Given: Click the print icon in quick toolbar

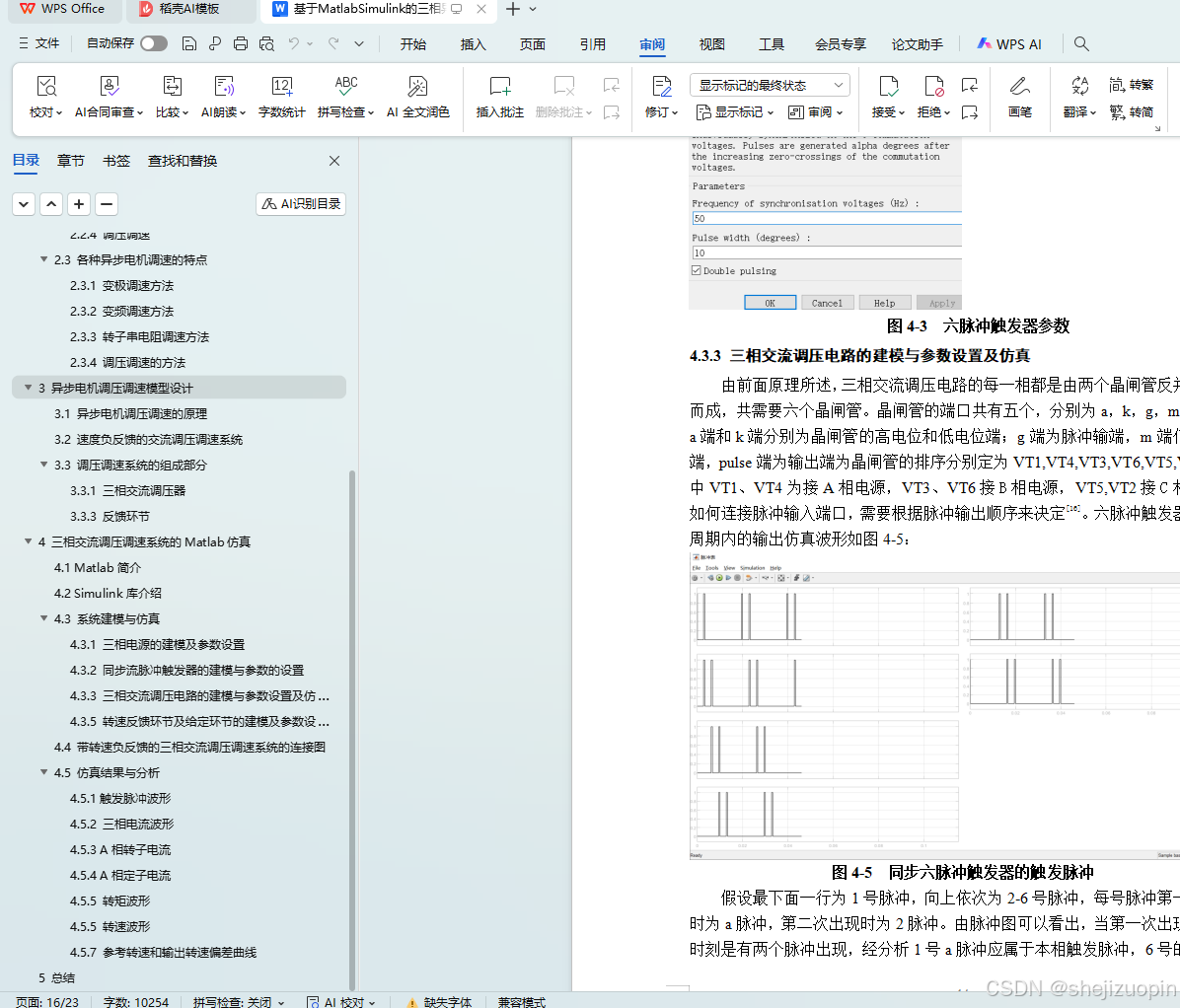Looking at the screenshot, I should coord(240,43).
